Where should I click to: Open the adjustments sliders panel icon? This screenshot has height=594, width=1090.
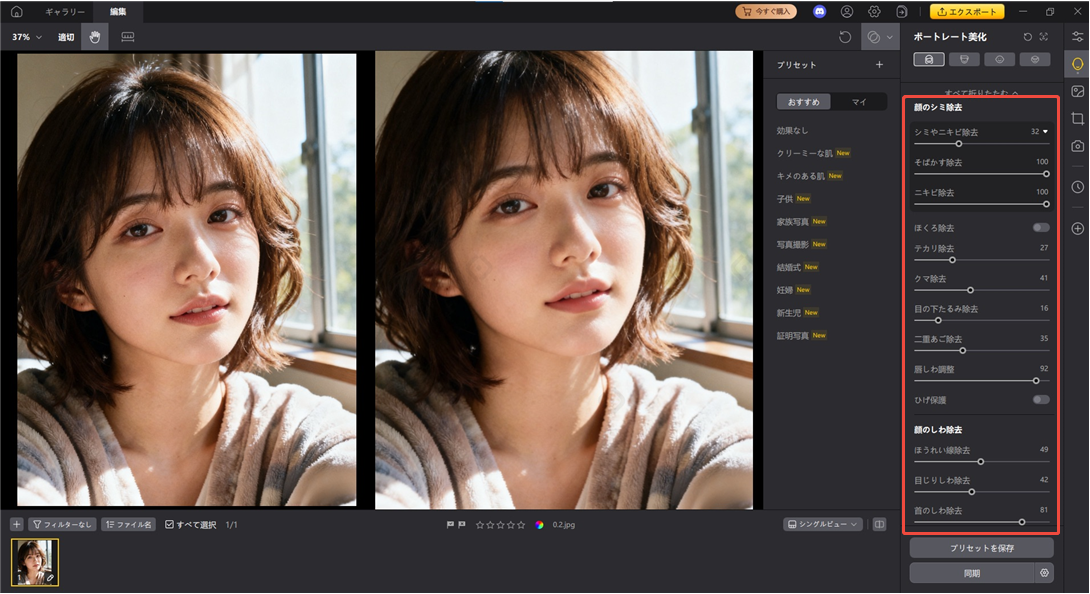pyautogui.click(x=1077, y=37)
